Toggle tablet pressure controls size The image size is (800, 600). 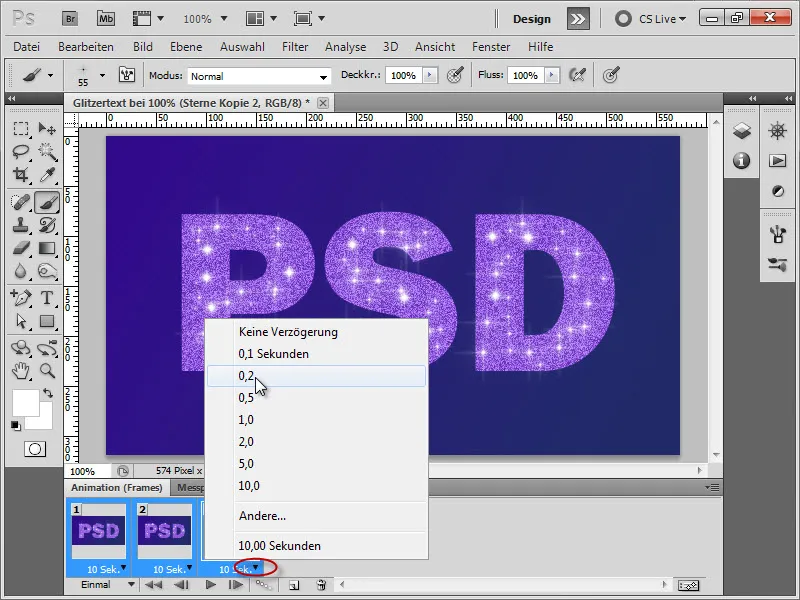(611, 76)
